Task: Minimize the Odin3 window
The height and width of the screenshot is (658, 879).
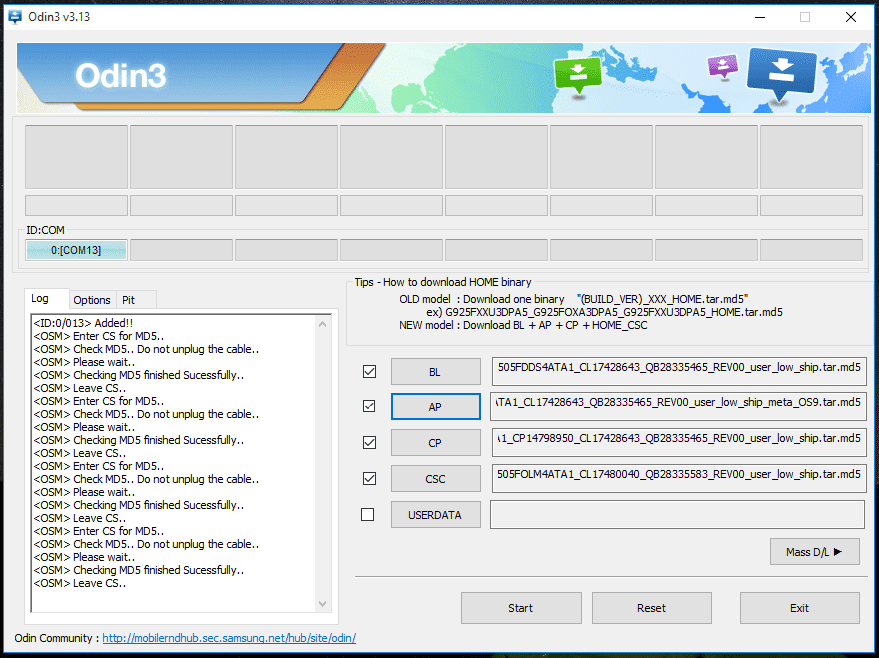Action: 760,17
